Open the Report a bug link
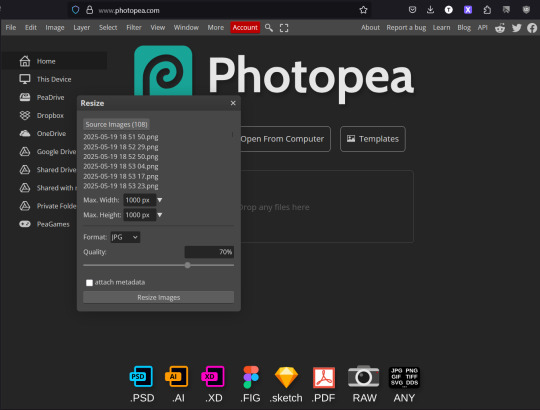Screen dimensions: 540x410 (406, 28)
